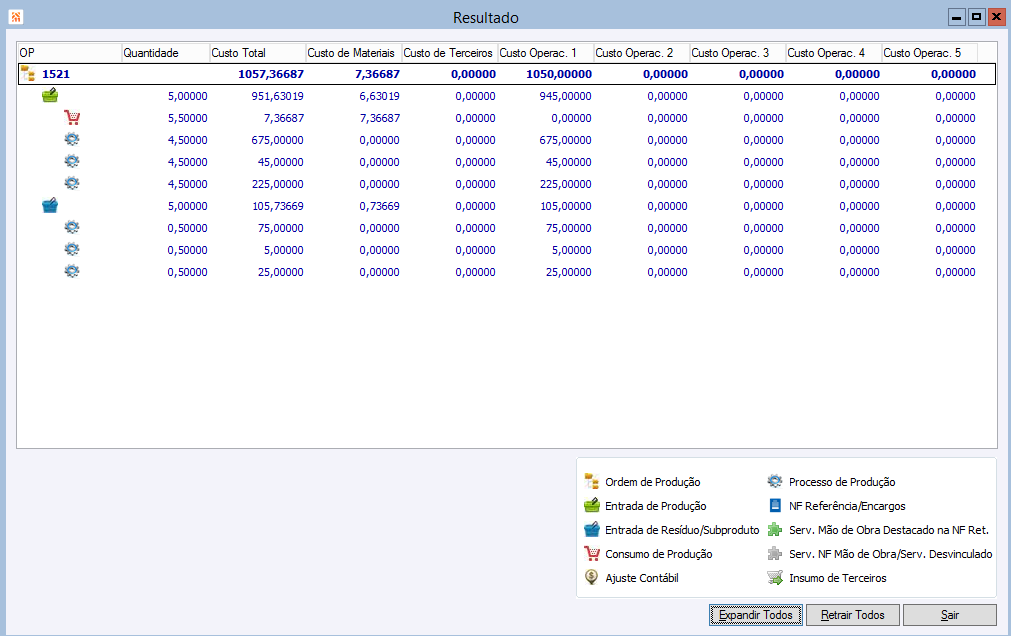Click the Custo Operac. 1 value 105,00000
Image resolution: width=1011 pixels, height=636 pixels.
tap(565, 206)
